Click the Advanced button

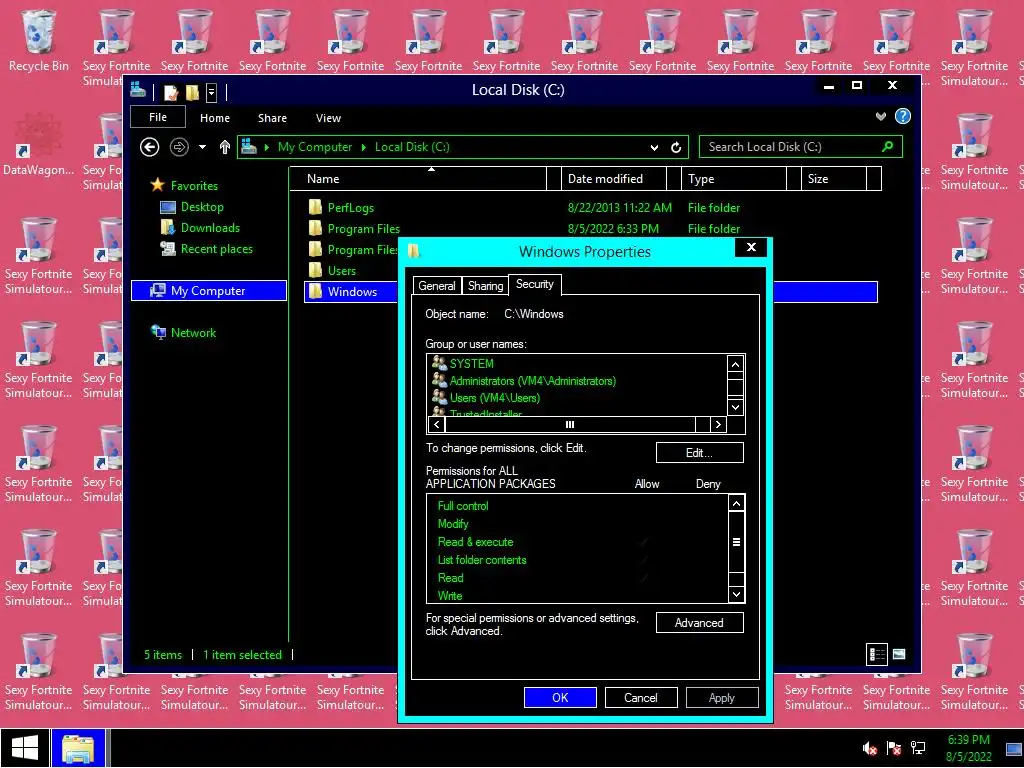tap(699, 622)
